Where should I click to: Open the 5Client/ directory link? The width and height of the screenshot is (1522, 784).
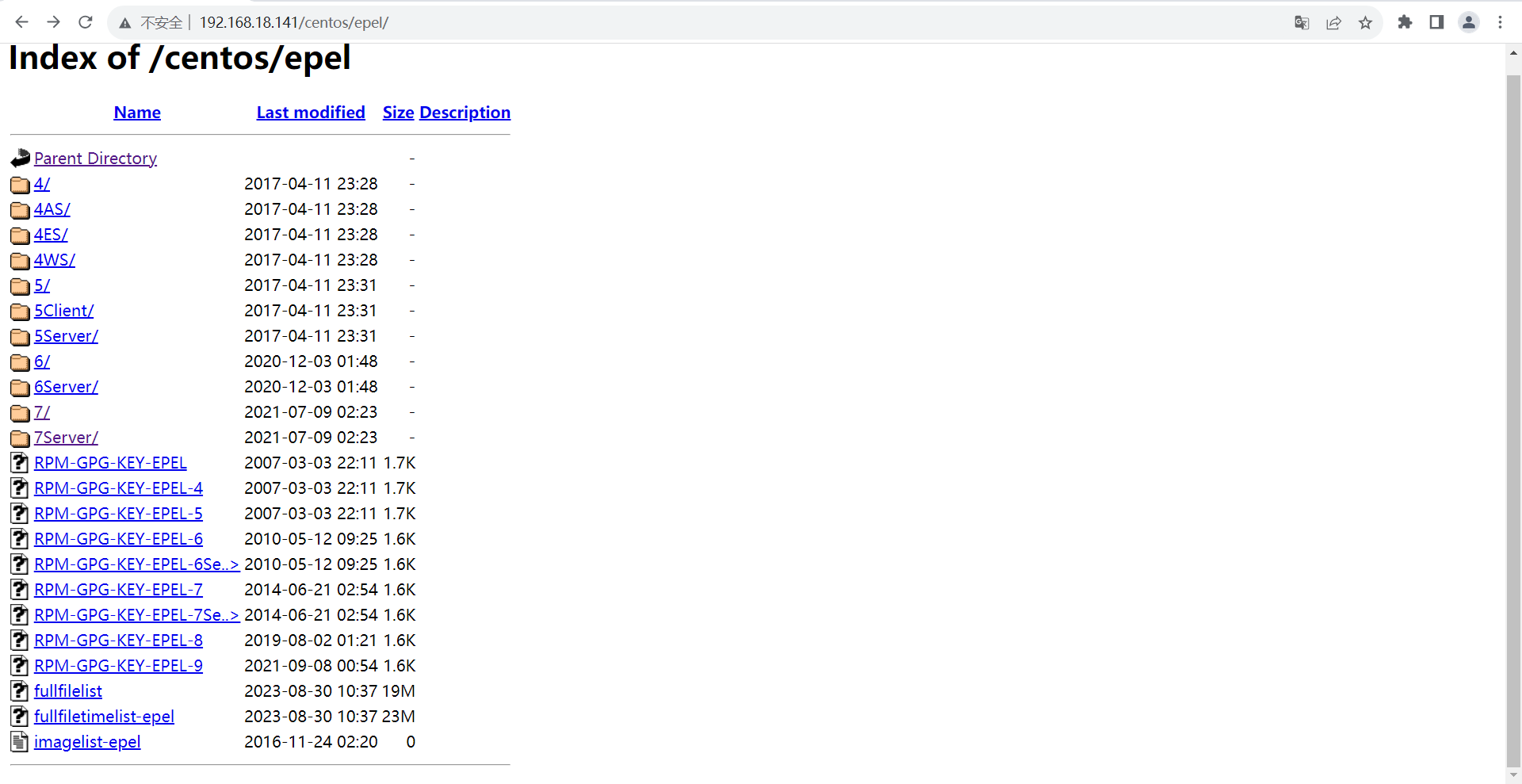click(x=63, y=311)
